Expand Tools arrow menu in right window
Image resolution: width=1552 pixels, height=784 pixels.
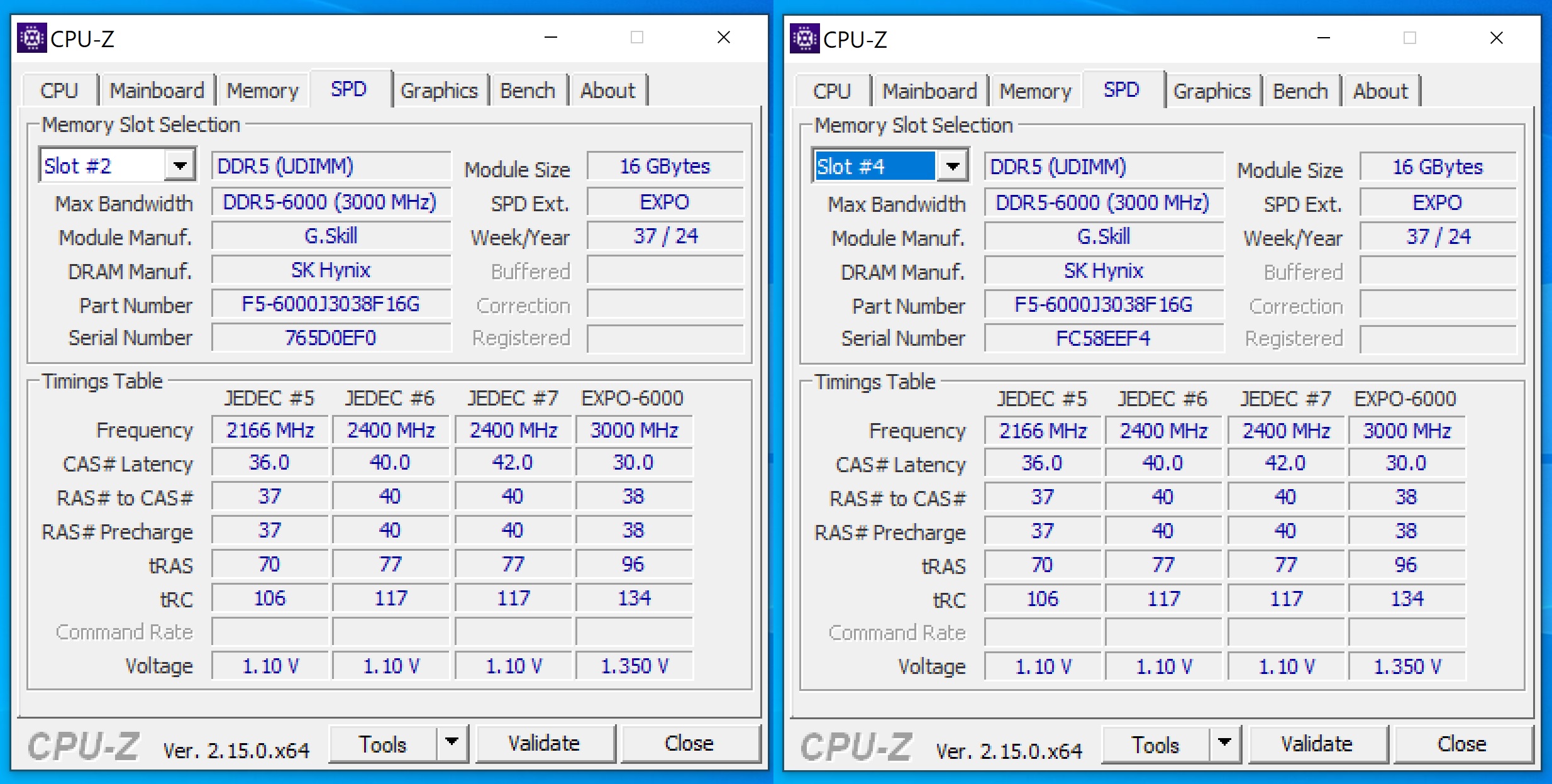(x=1225, y=744)
